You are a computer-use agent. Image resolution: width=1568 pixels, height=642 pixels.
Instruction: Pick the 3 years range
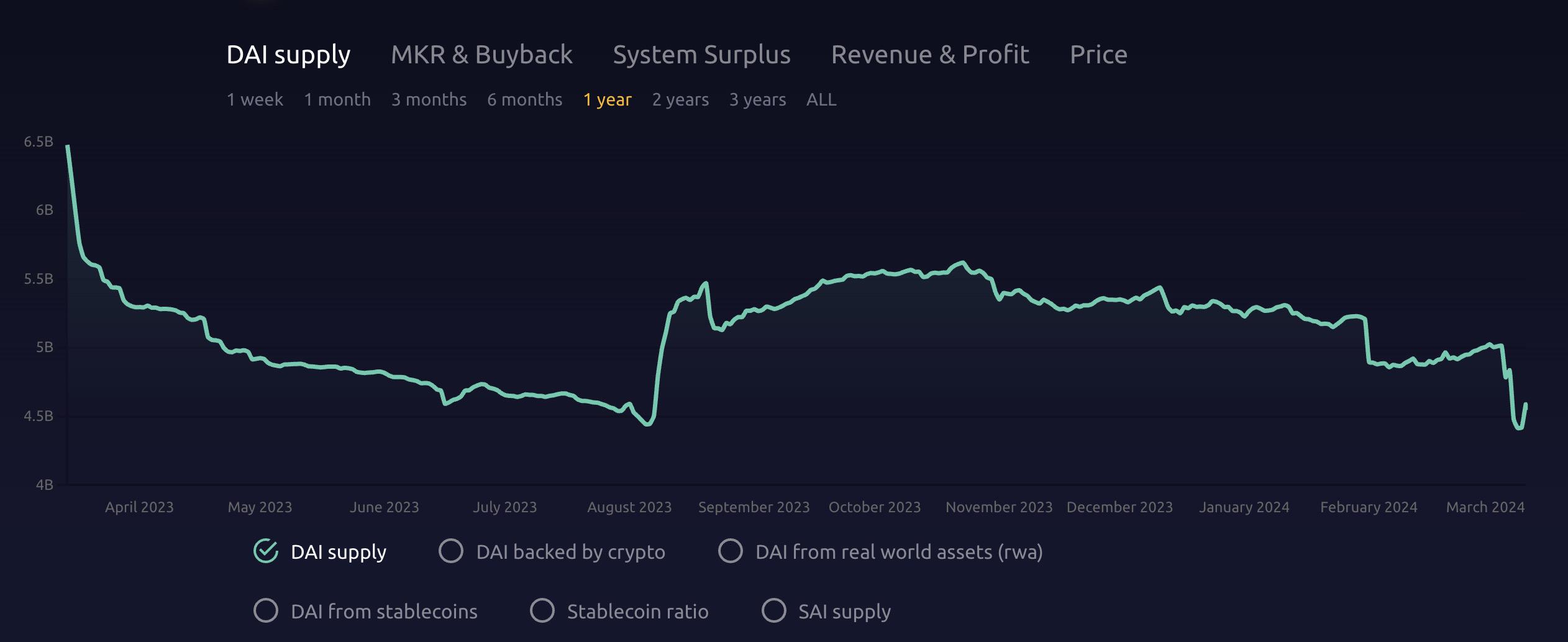pos(757,99)
